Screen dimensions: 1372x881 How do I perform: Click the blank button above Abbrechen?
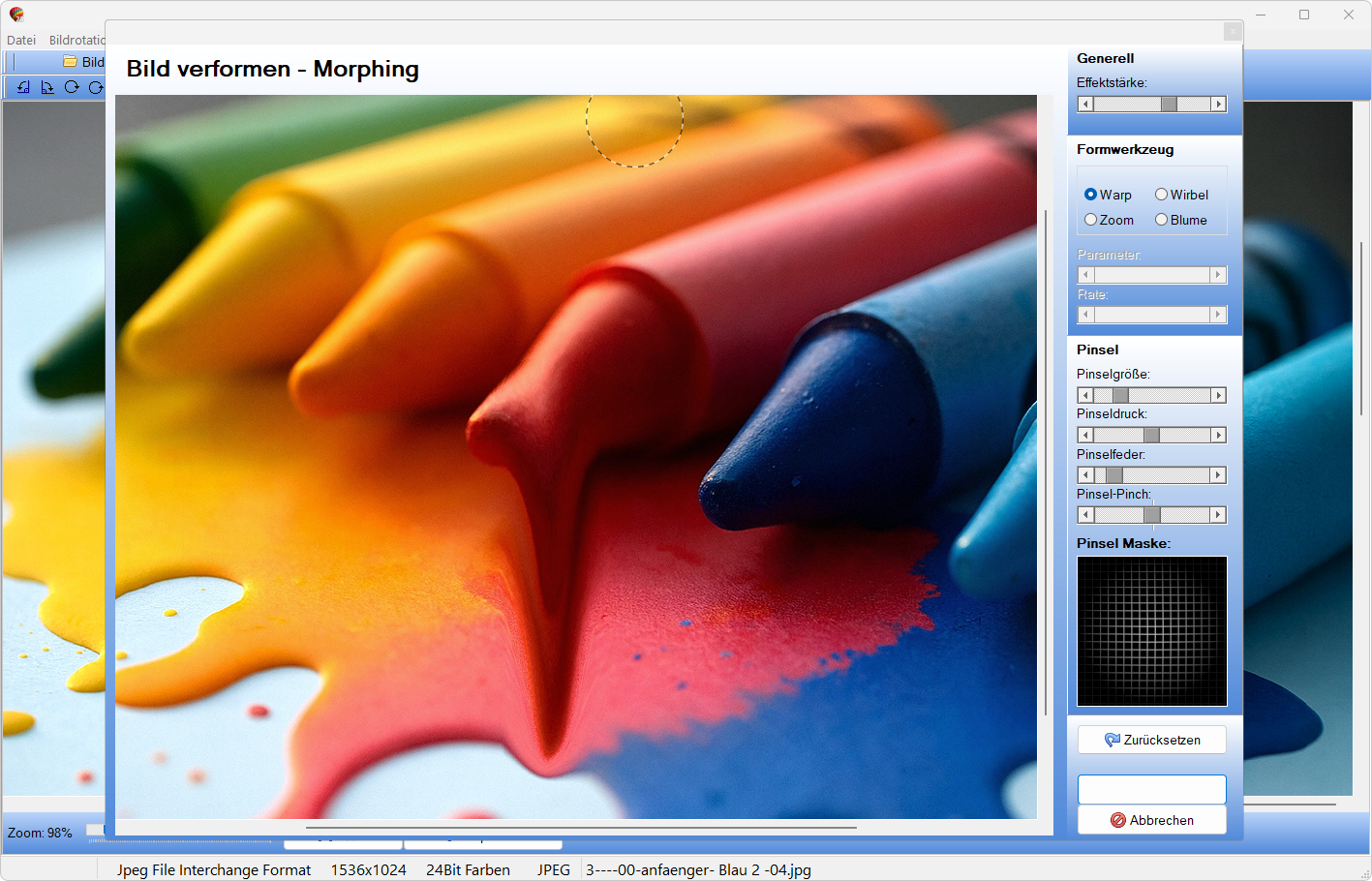click(1151, 789)
